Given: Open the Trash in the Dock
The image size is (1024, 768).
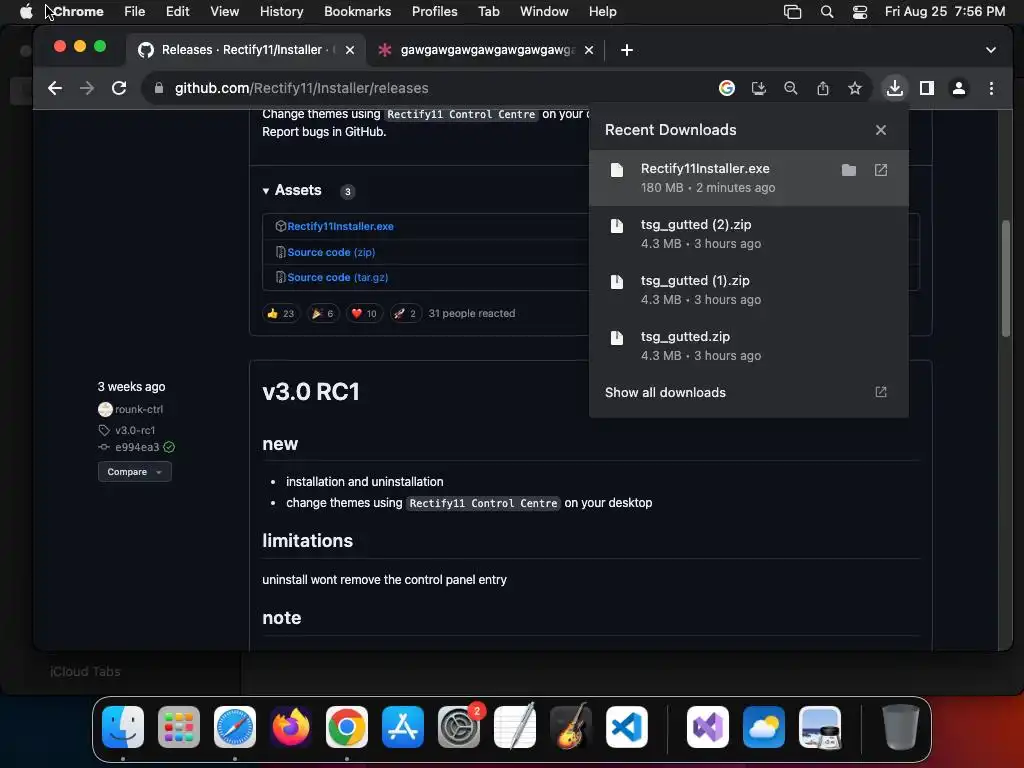Looking at the screenshot, I should tap(901, 727).
